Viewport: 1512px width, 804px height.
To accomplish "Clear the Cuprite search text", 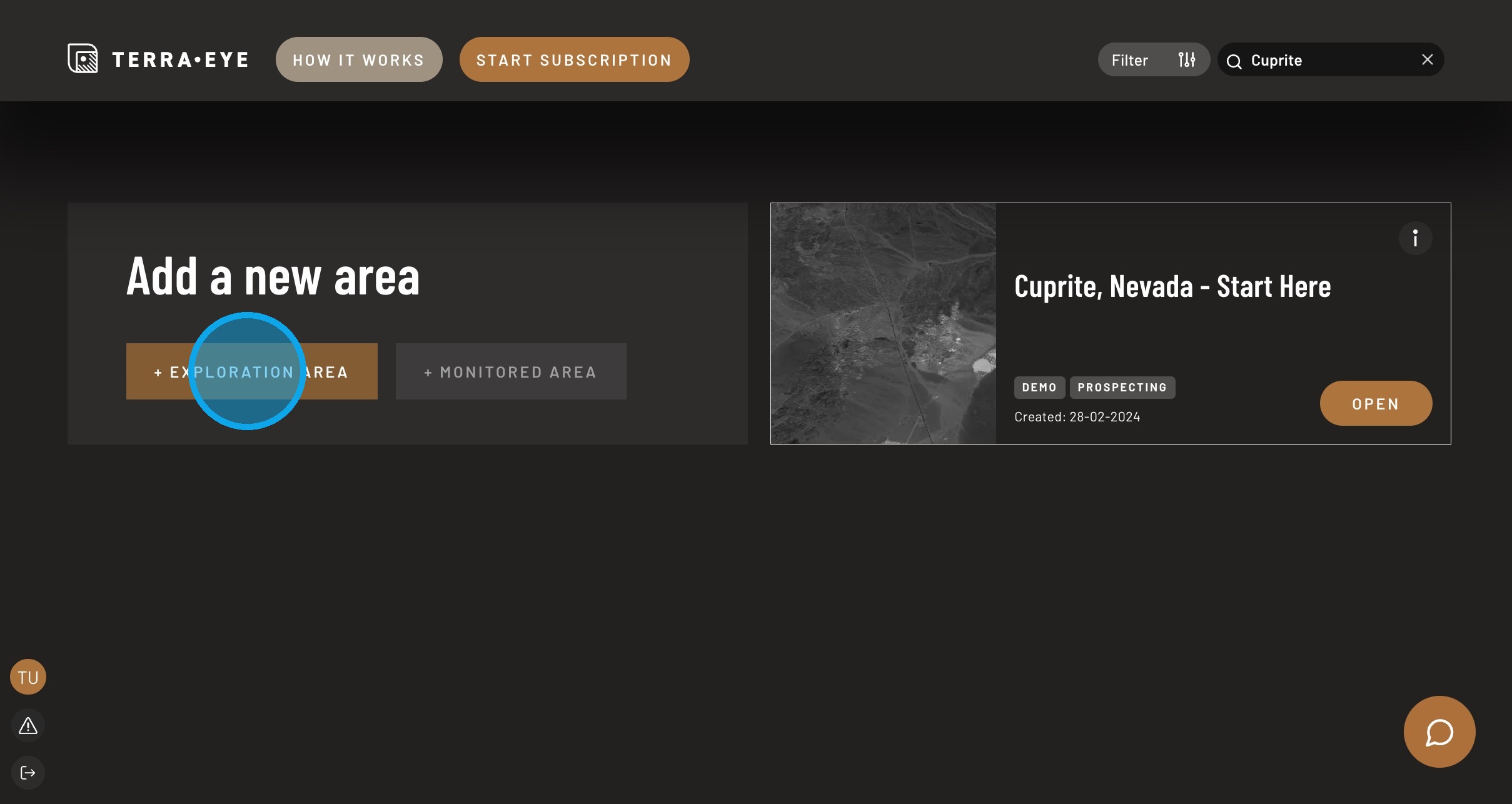I will 1427,59.
